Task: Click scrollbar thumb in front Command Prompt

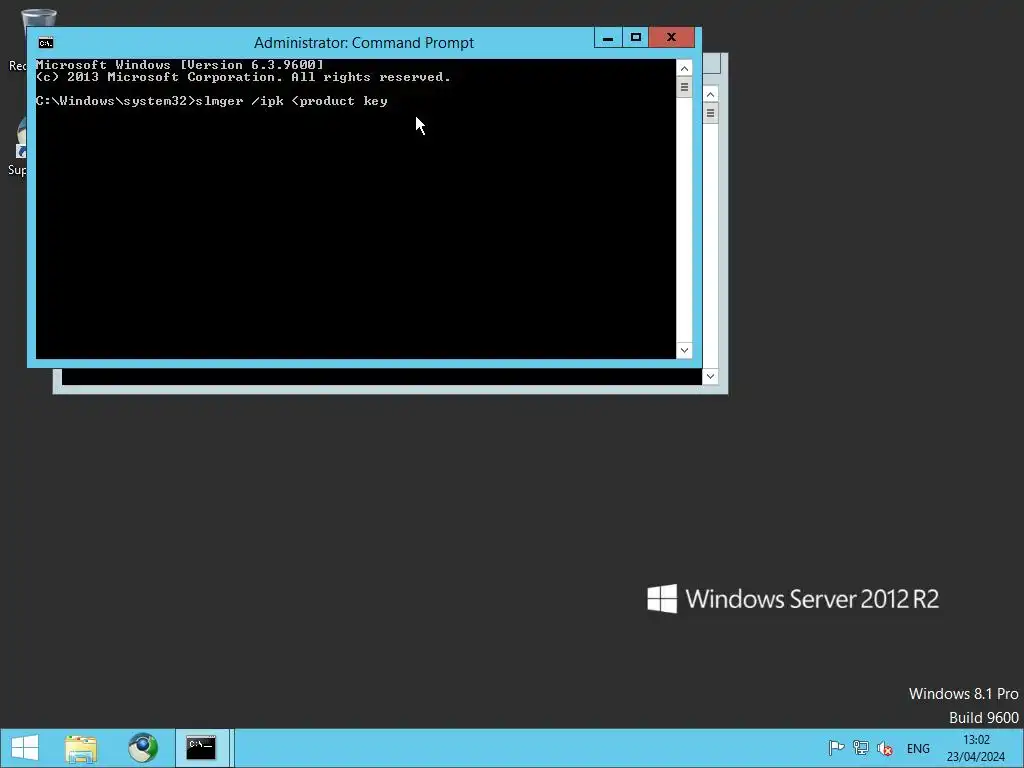Action: click(684, 87)
